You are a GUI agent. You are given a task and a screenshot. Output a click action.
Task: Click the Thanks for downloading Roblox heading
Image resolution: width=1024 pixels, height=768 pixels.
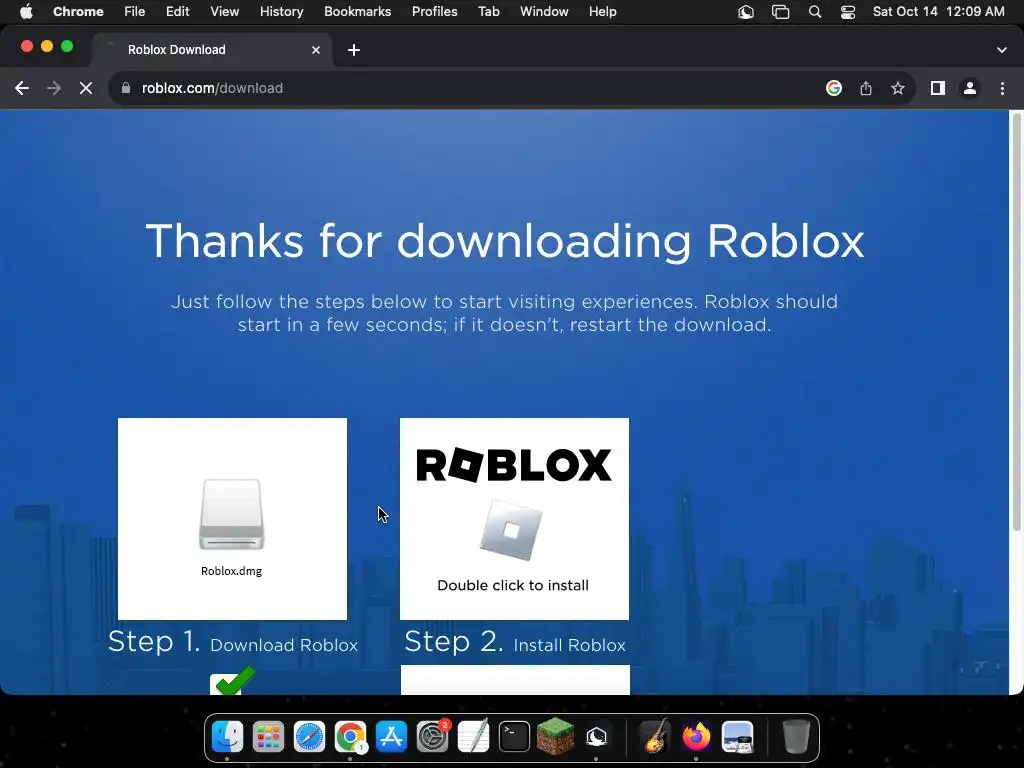pyautogui.click(x=505, y=242)
